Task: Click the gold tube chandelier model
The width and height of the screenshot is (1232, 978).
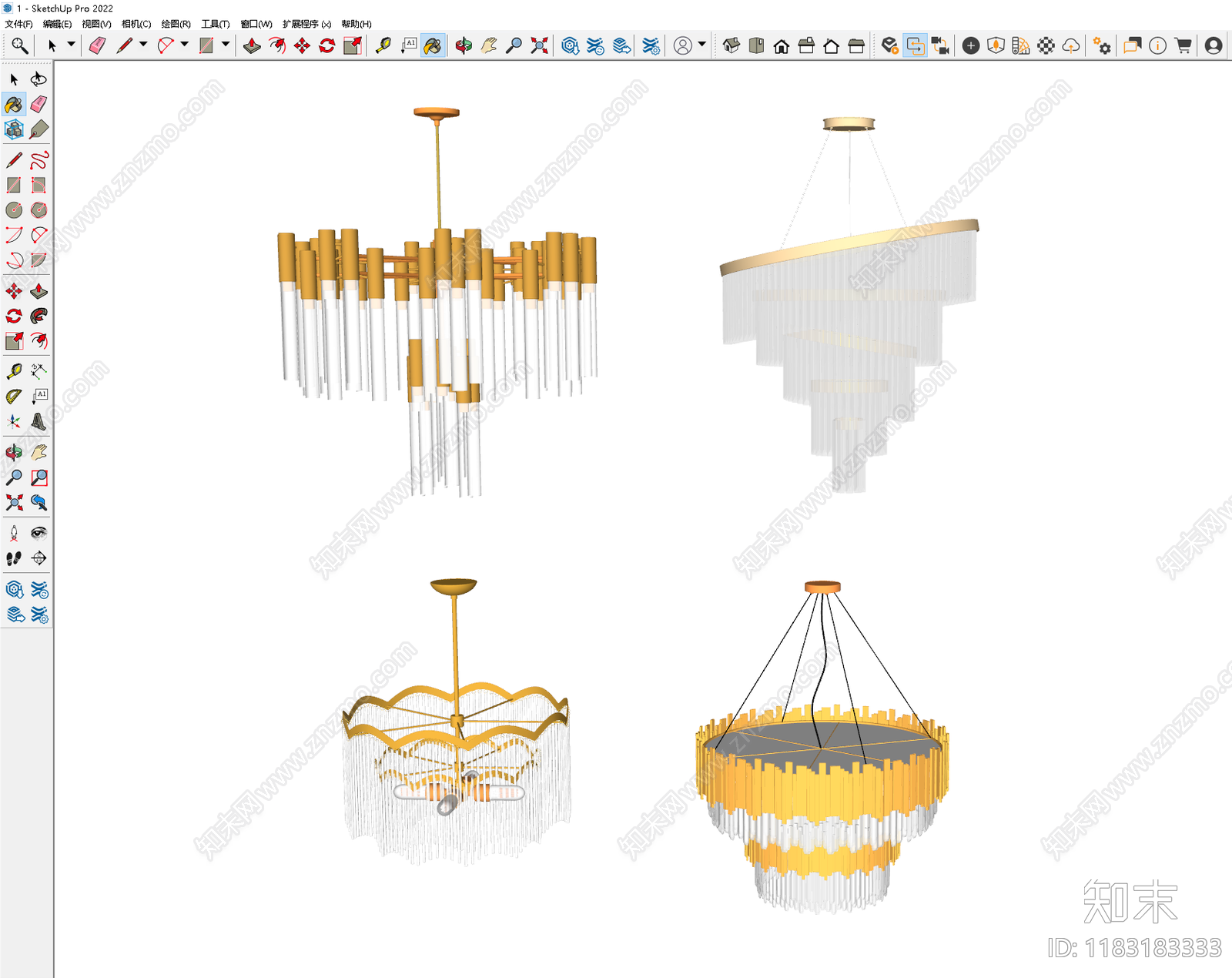Action: coord(437,303)
